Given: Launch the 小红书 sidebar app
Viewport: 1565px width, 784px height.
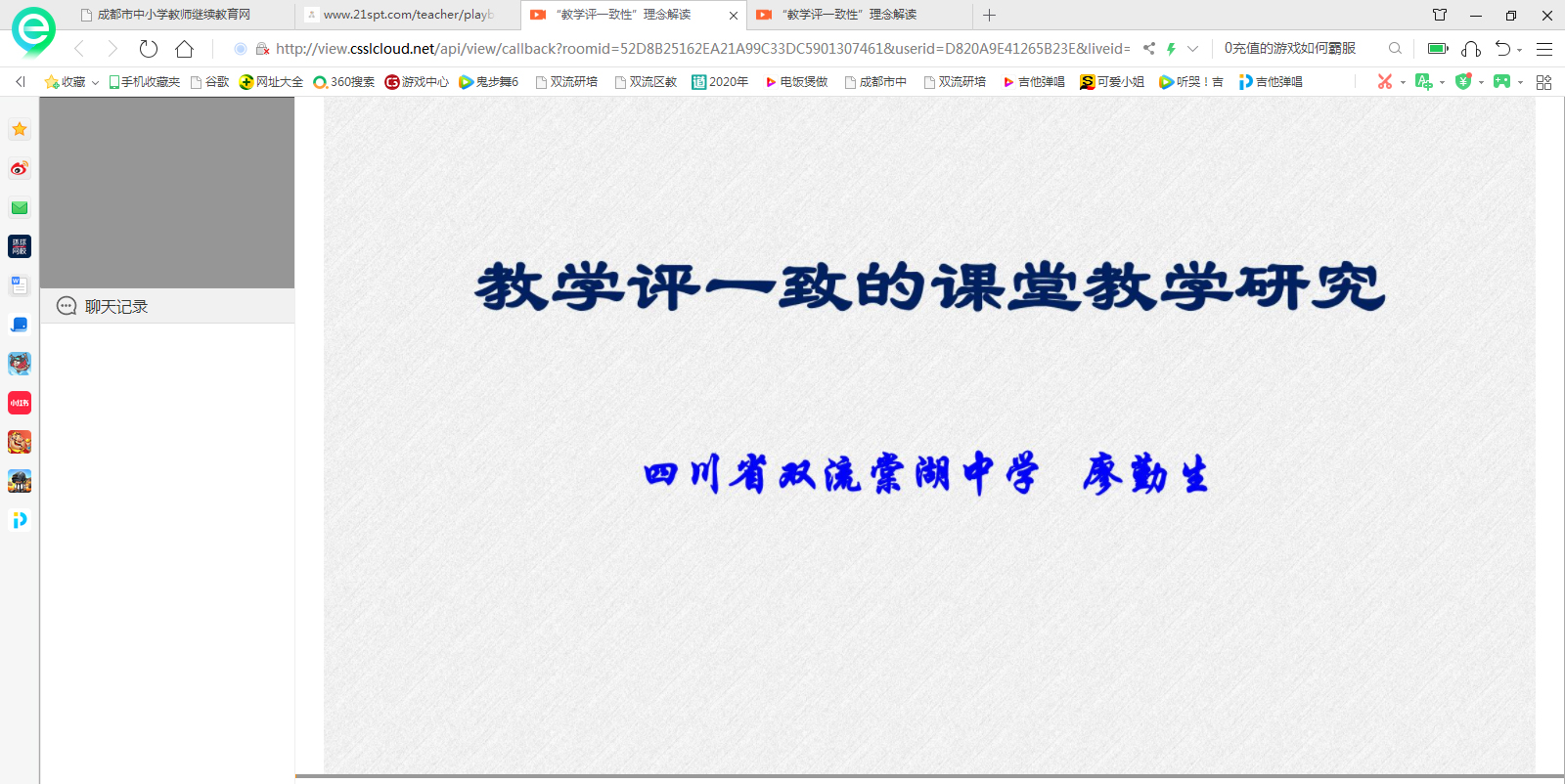Looking at the screenshot, I should (20, 403).
